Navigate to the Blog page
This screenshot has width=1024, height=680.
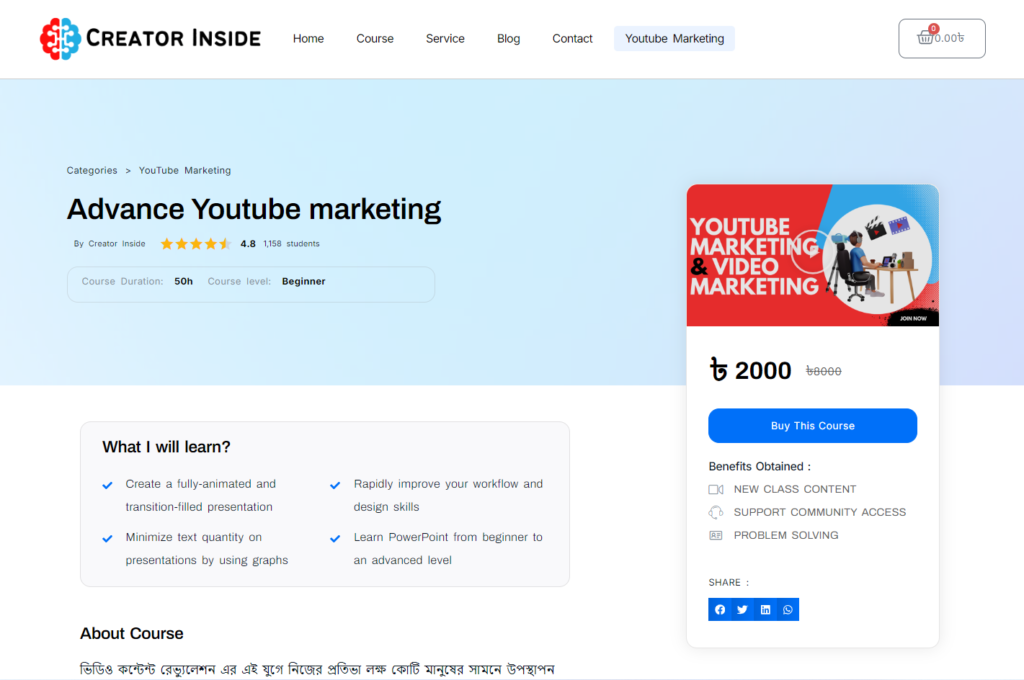[x=508, y=39]
